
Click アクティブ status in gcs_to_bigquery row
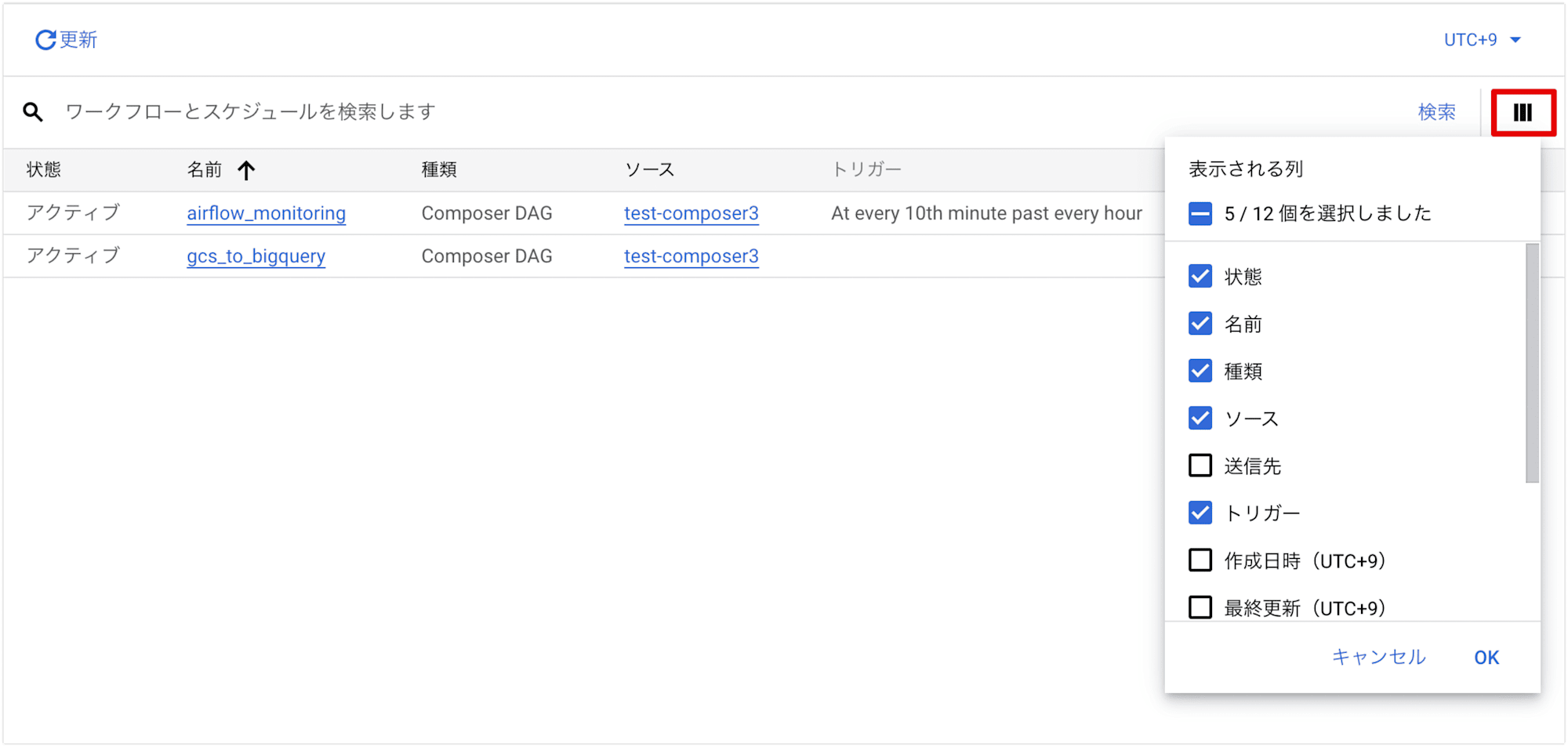73,256
